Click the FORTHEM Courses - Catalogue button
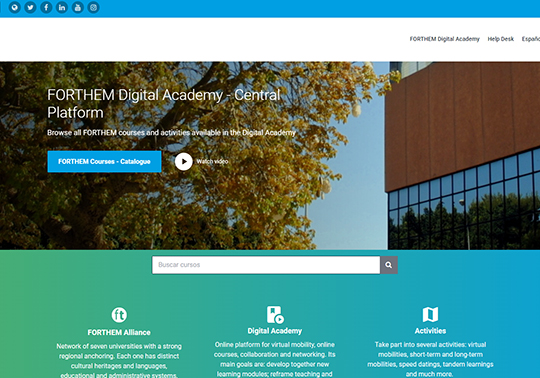Screen dimensions: 540x378 coord(104,161)
